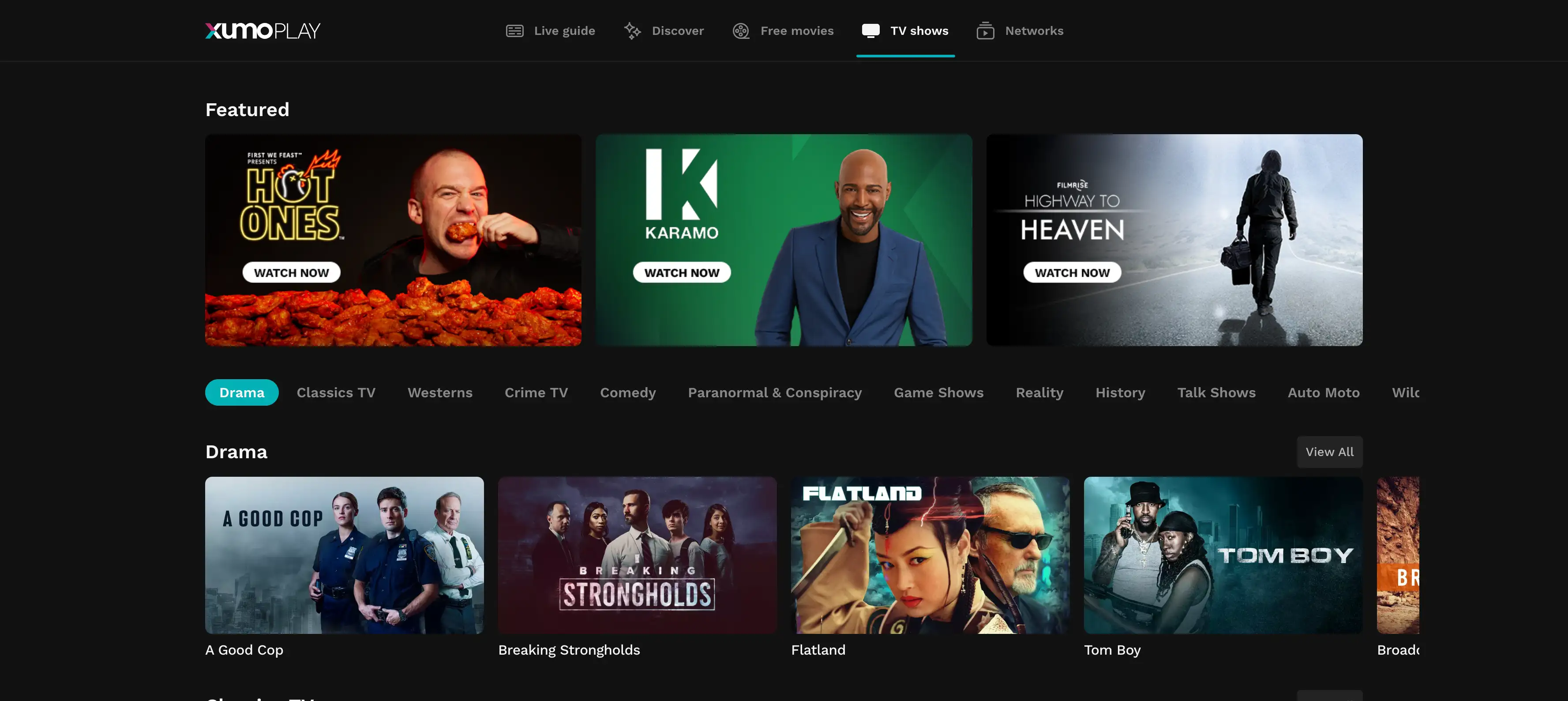1568x701 pixels.
Task: Click the Discover sparkle icon
Action: click(x=632, y=30)
